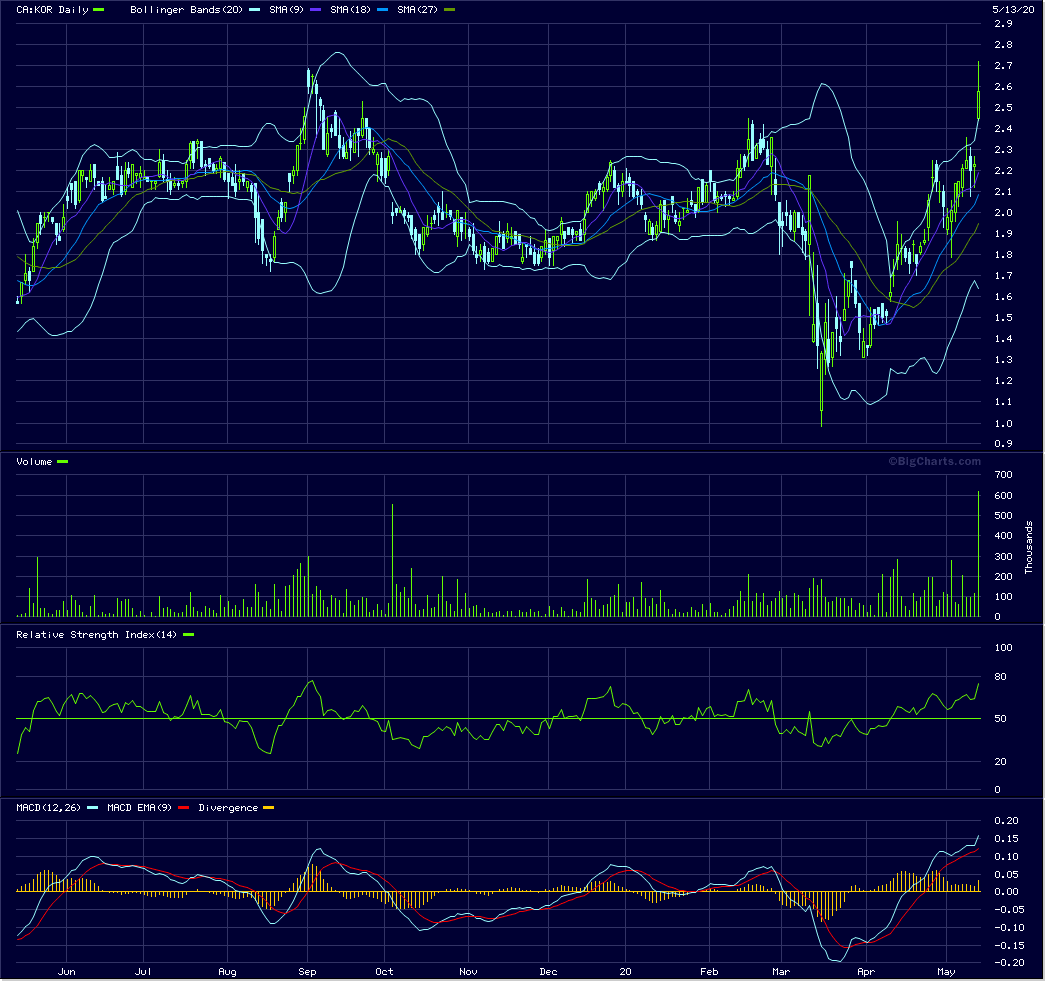Click the SMA(27) legend label
This screenshot has height=981, width=1045.
(417, 10)
